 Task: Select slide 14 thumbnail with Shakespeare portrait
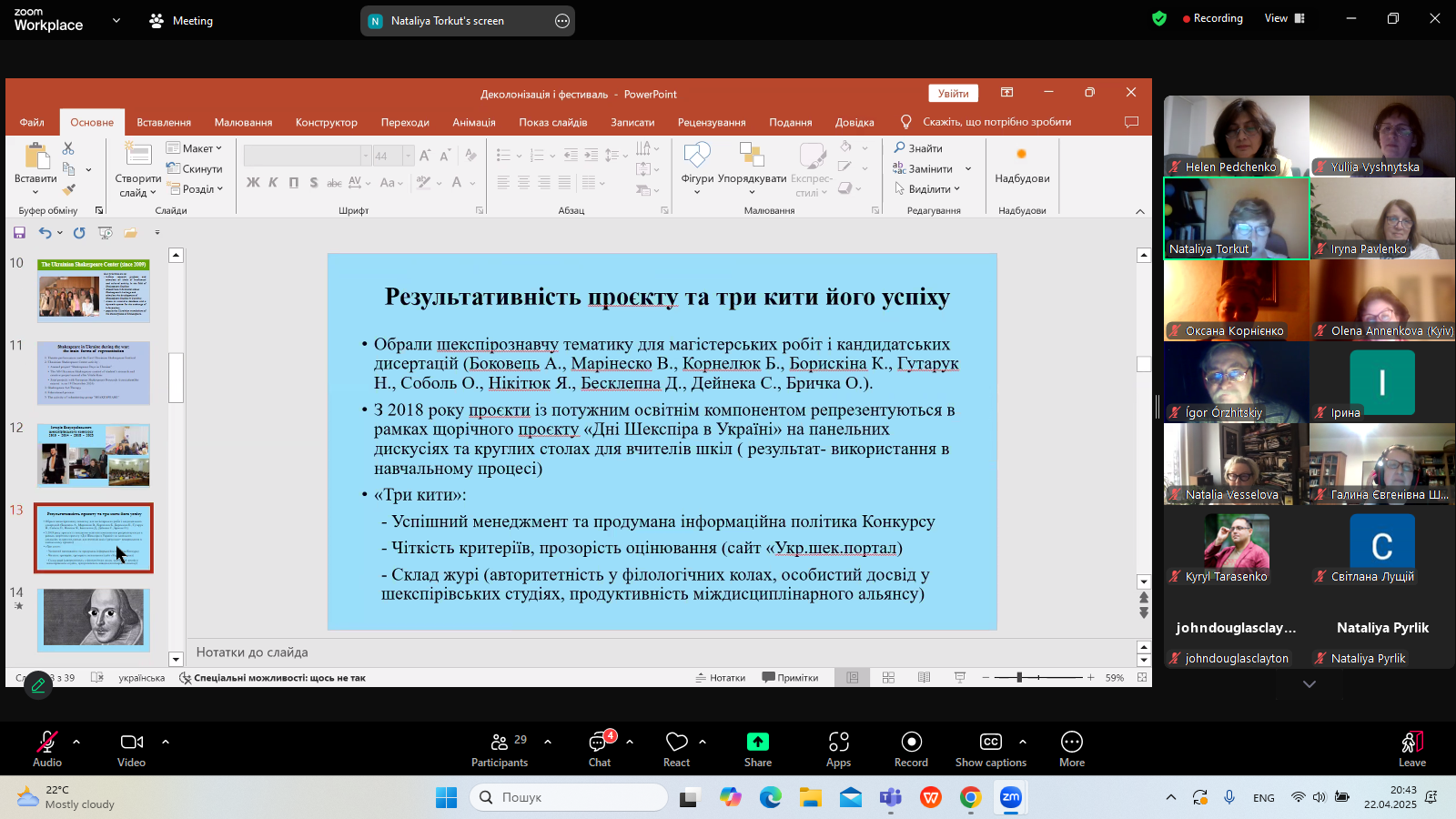coord(94,619)
